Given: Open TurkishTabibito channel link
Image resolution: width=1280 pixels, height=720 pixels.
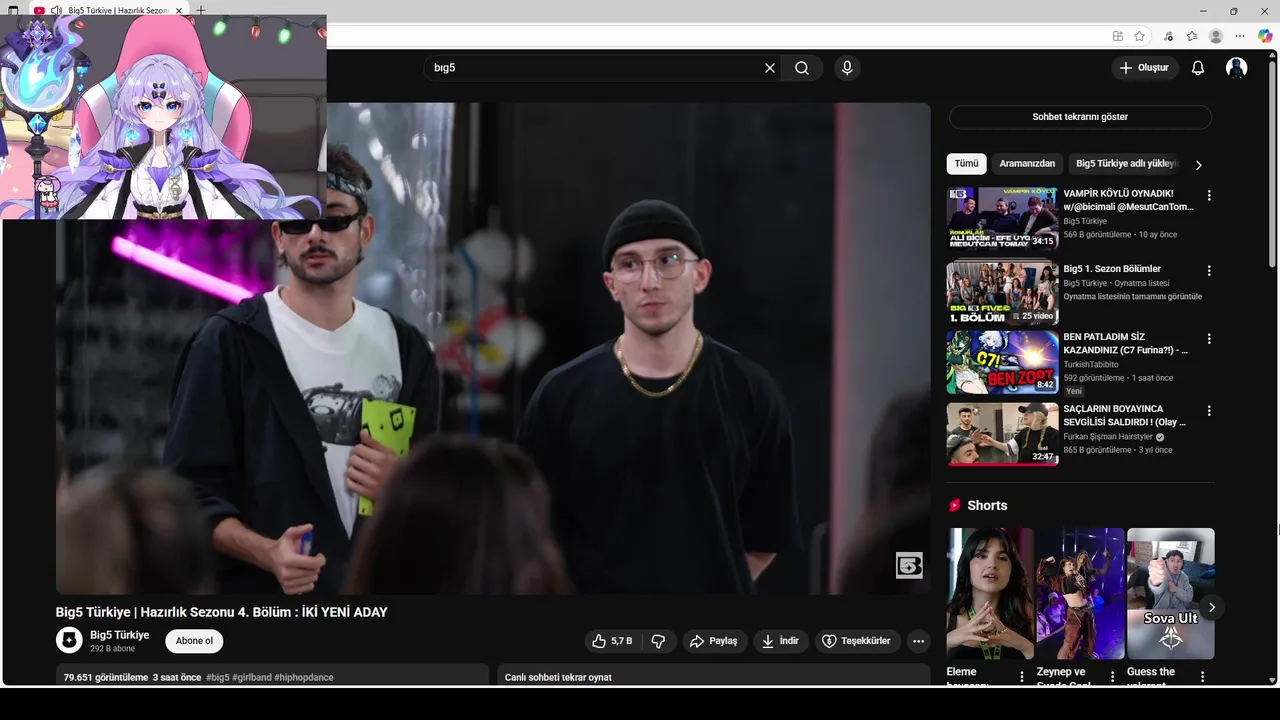Looking at the screenshot, I should coord(1091,365).
